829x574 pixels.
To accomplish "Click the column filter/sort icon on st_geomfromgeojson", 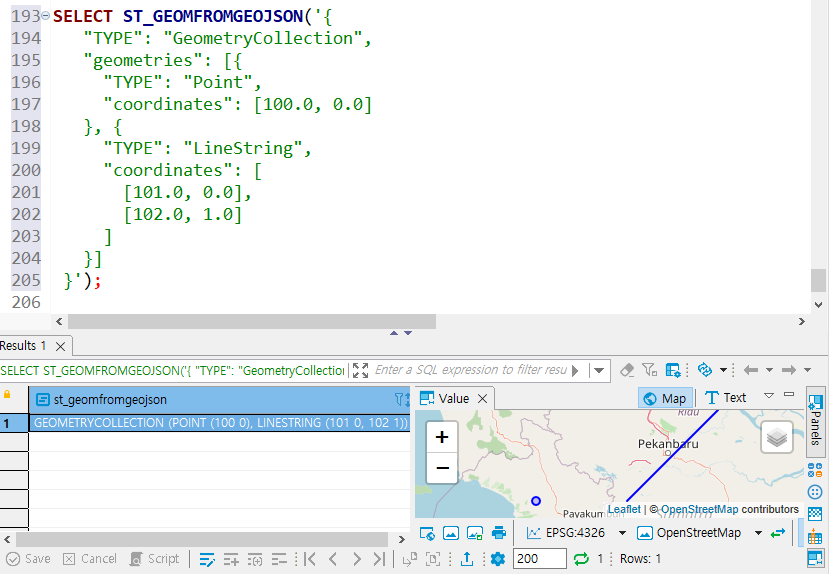I will coord(402,400).
